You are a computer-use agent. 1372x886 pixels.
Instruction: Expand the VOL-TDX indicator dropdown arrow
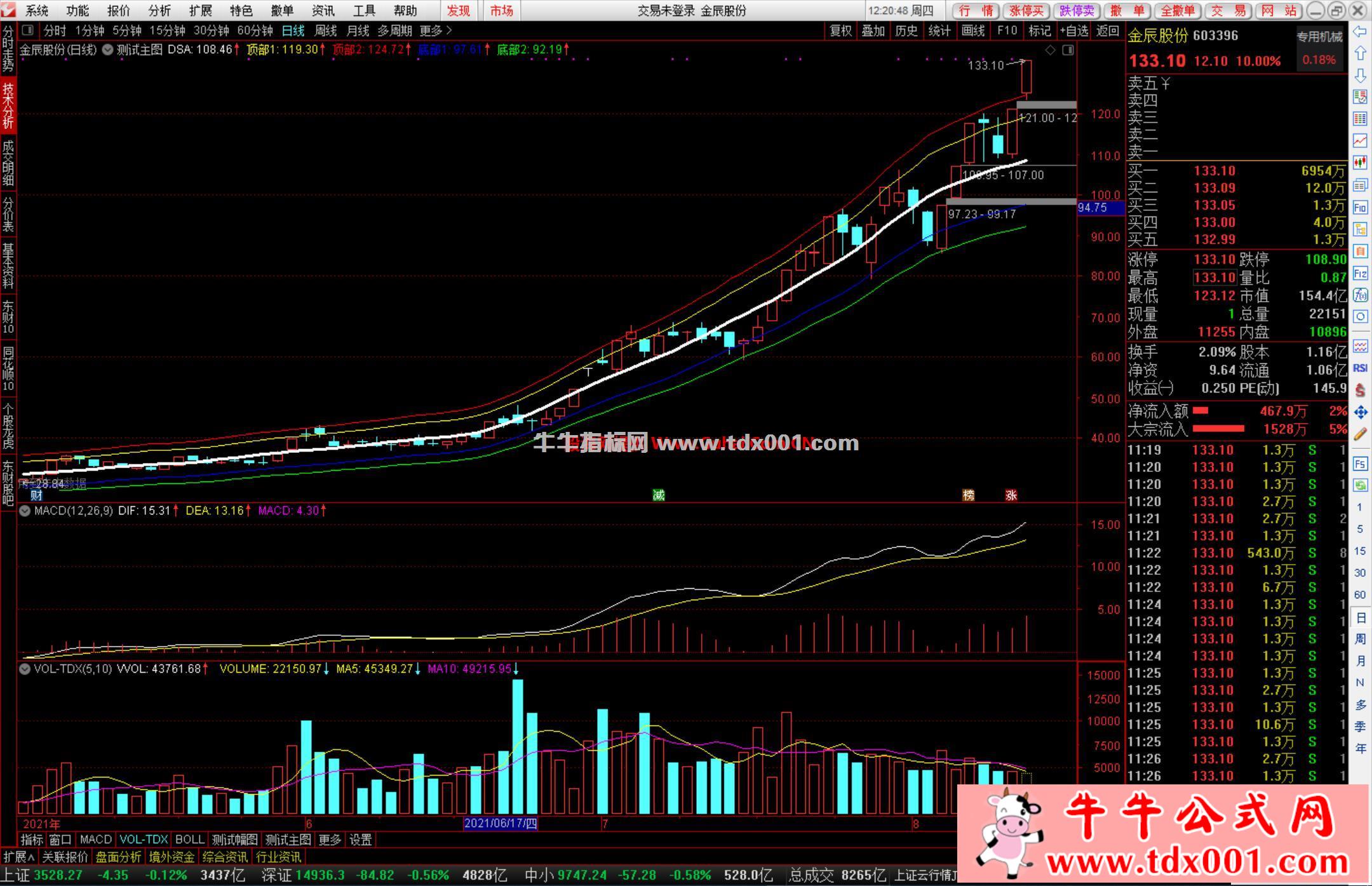pos(25,669)
